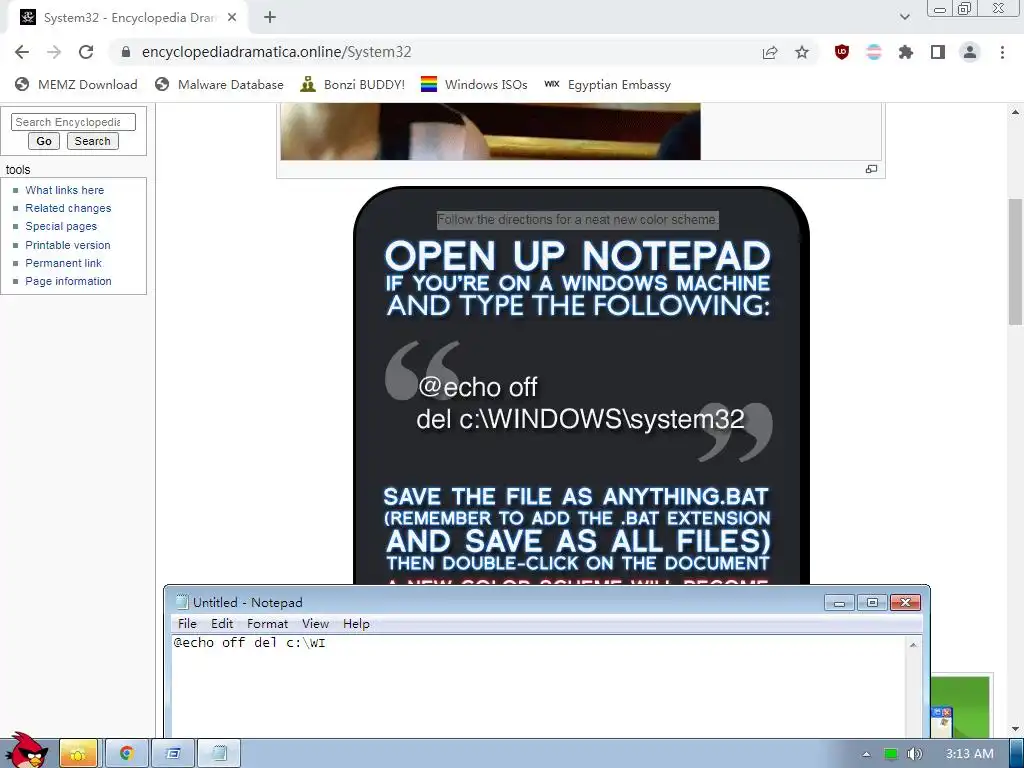
Task: Click the Go search button
Action: [x=44, y=141]
